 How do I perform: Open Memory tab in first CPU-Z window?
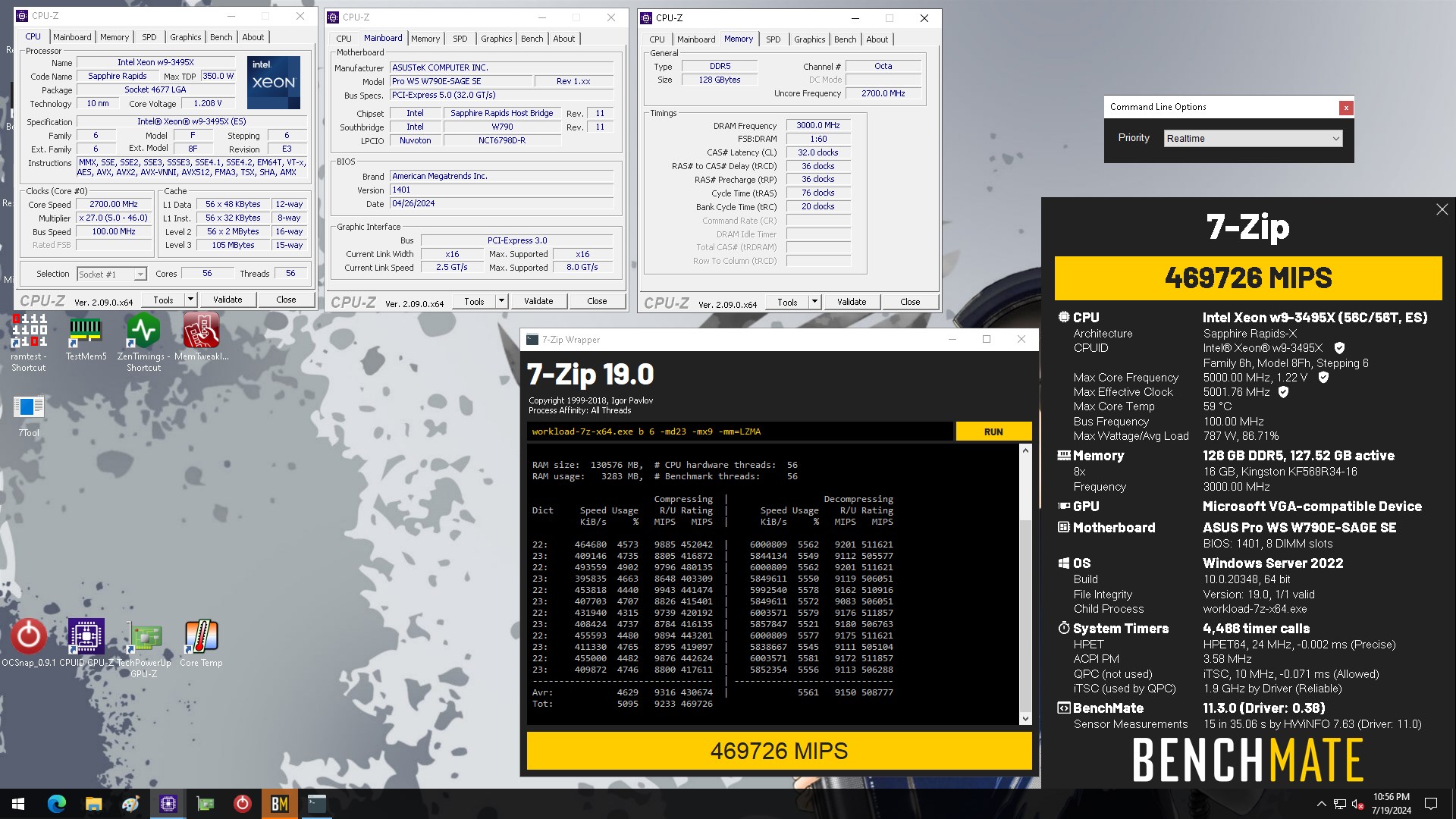coord(115,37)
